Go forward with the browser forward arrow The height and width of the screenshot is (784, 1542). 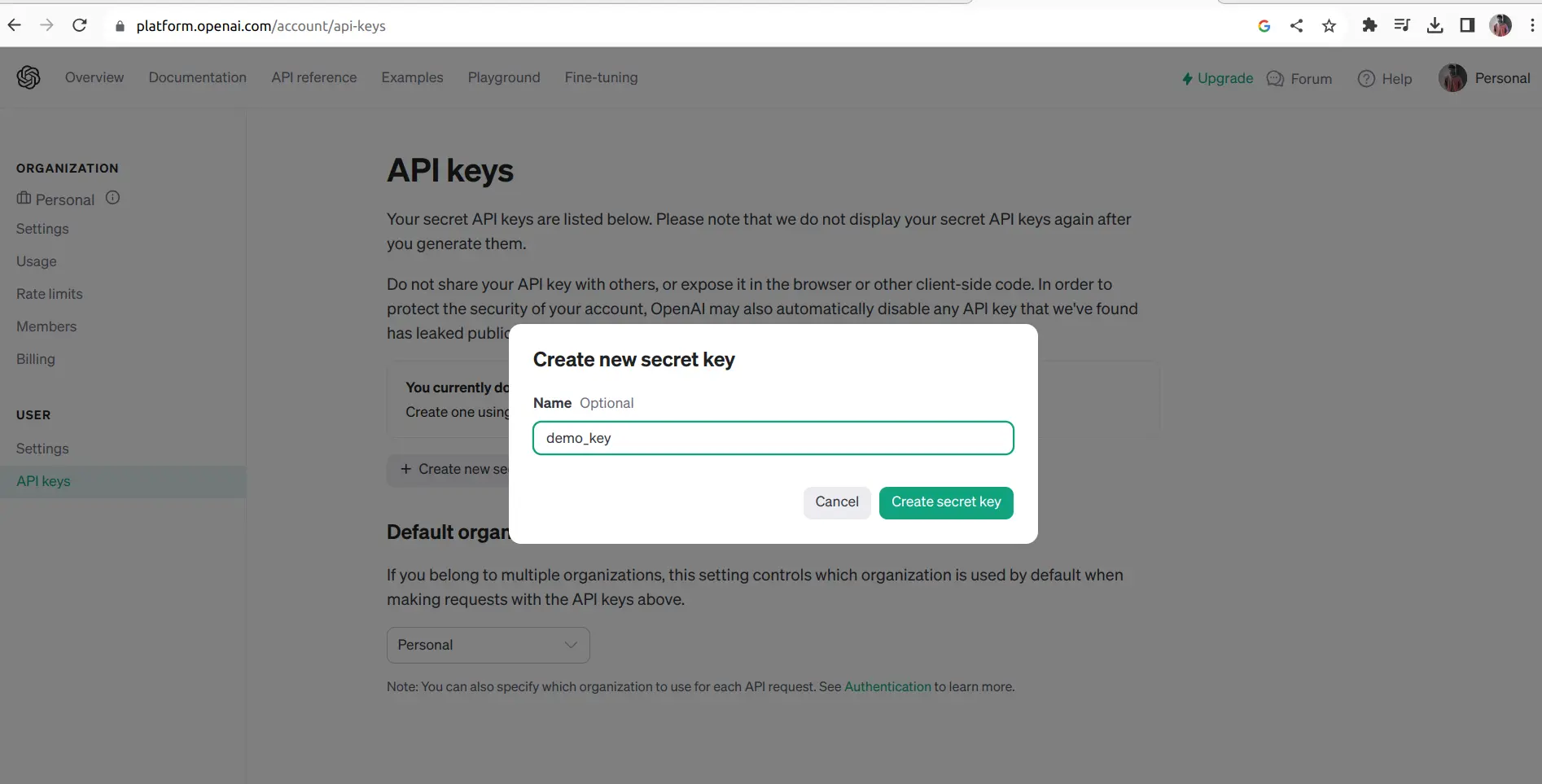pos(46,25)
